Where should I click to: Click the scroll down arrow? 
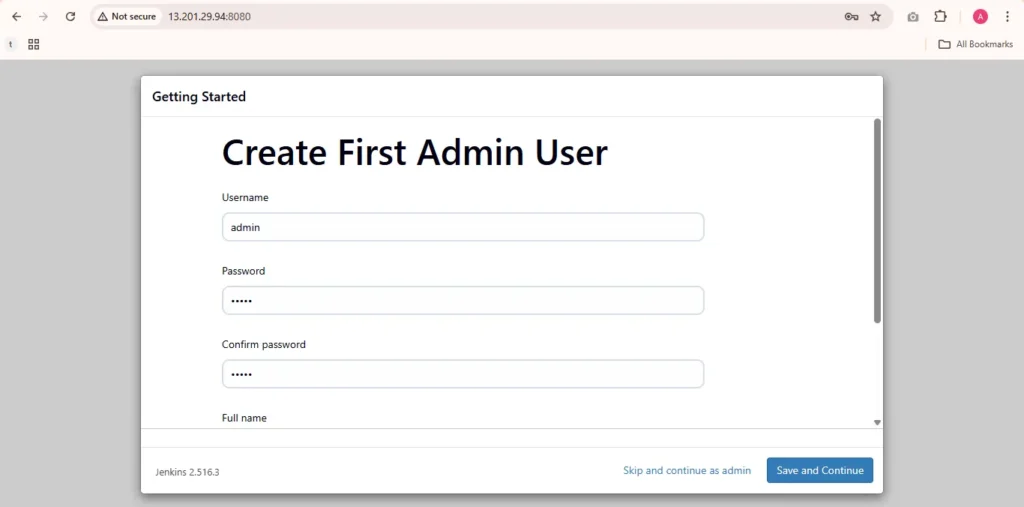pyautogui.click(x=877, y=422)
